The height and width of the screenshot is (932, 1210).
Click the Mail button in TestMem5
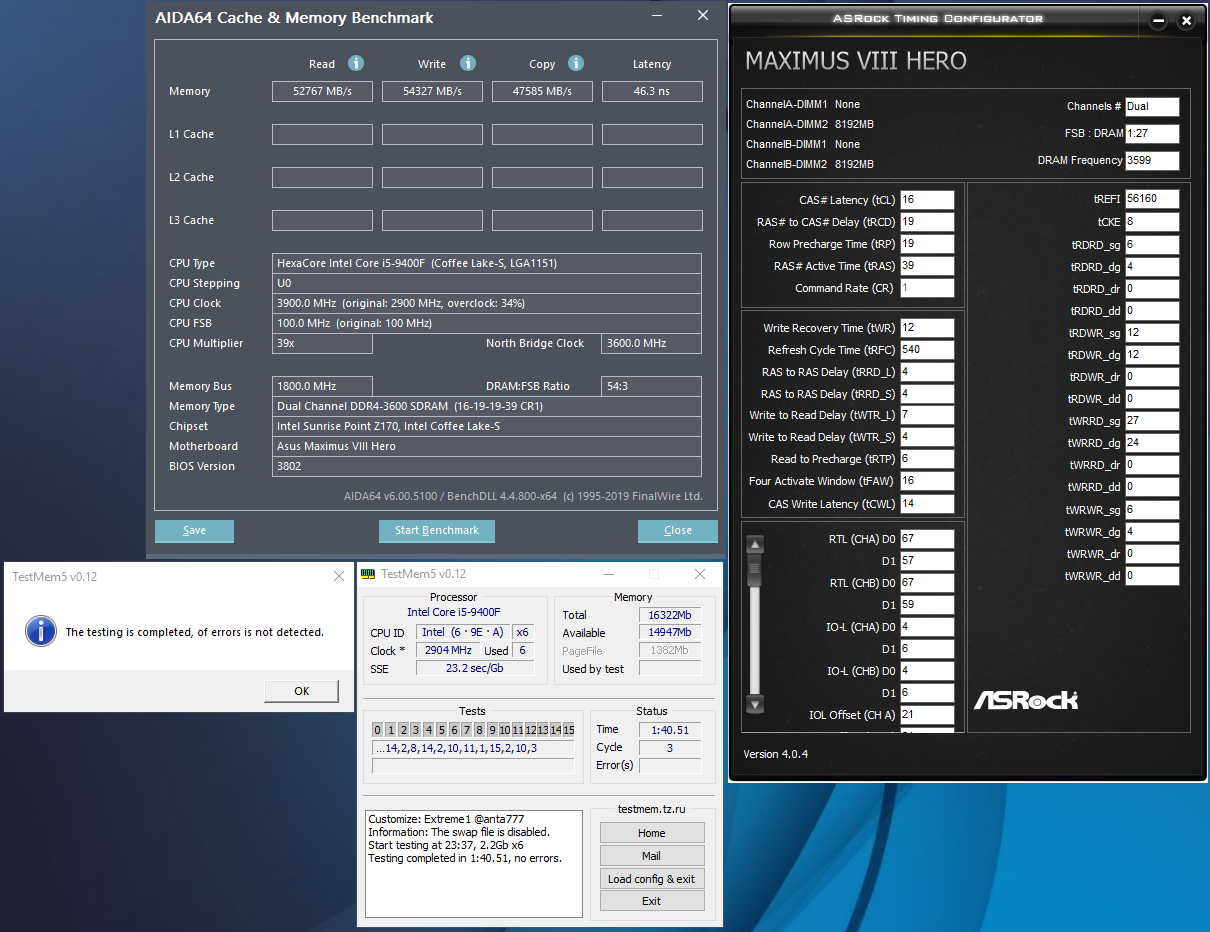pyautogui.click(x=652, y=856)
